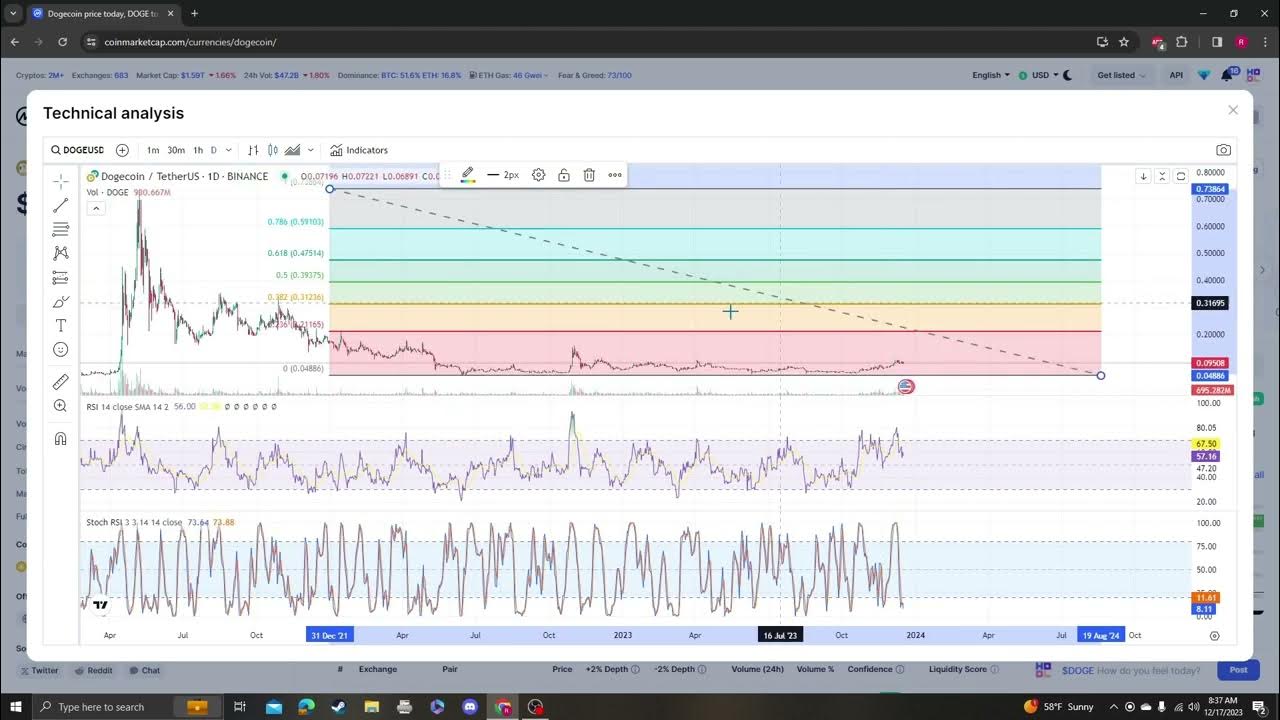Image resolution: width=1280 pixels, height=720 pixels.
Task: Pick the ruler measure tool
Action: coord(61,382)
